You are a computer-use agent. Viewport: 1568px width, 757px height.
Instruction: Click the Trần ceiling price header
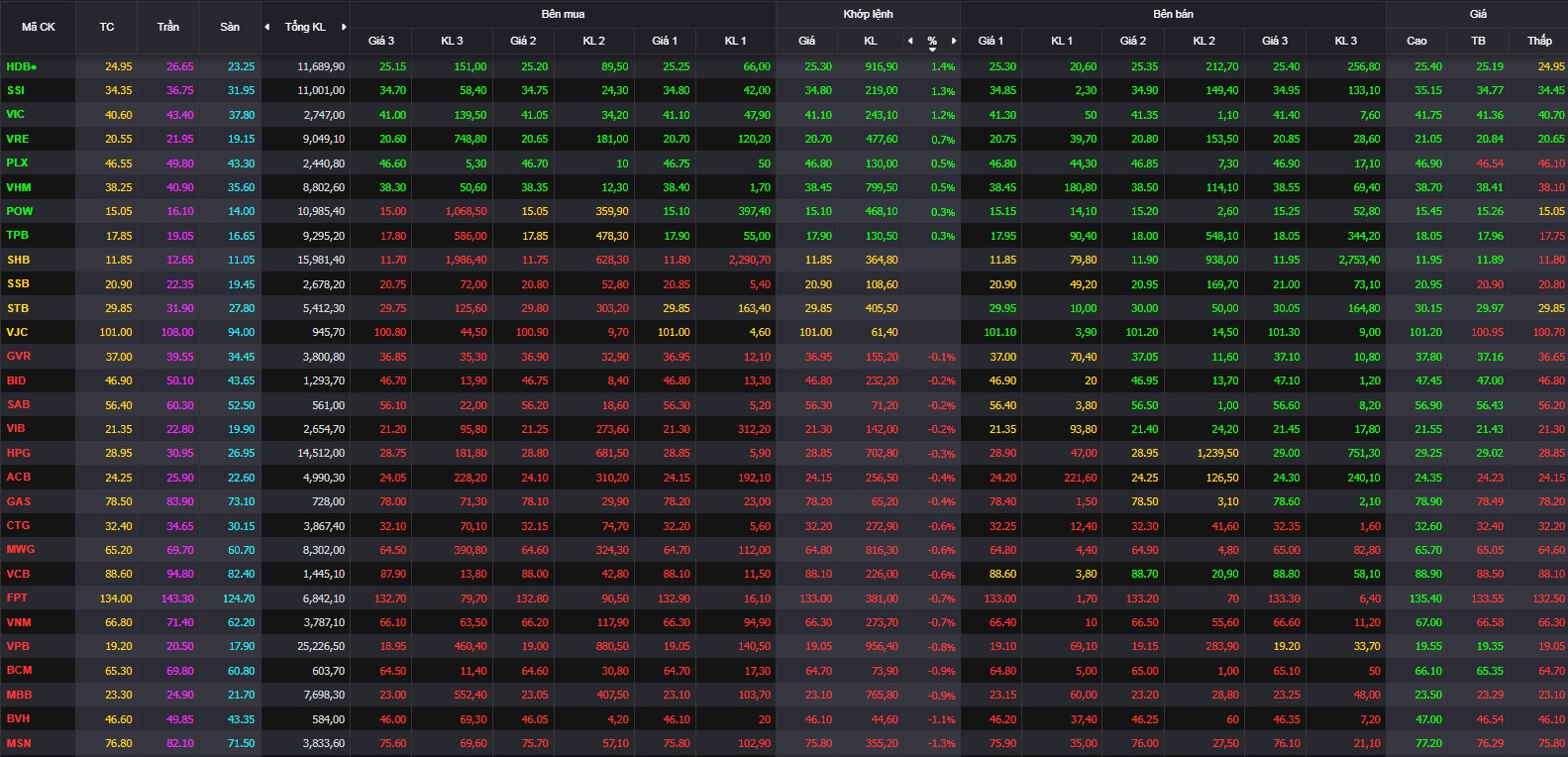[168, 27]
